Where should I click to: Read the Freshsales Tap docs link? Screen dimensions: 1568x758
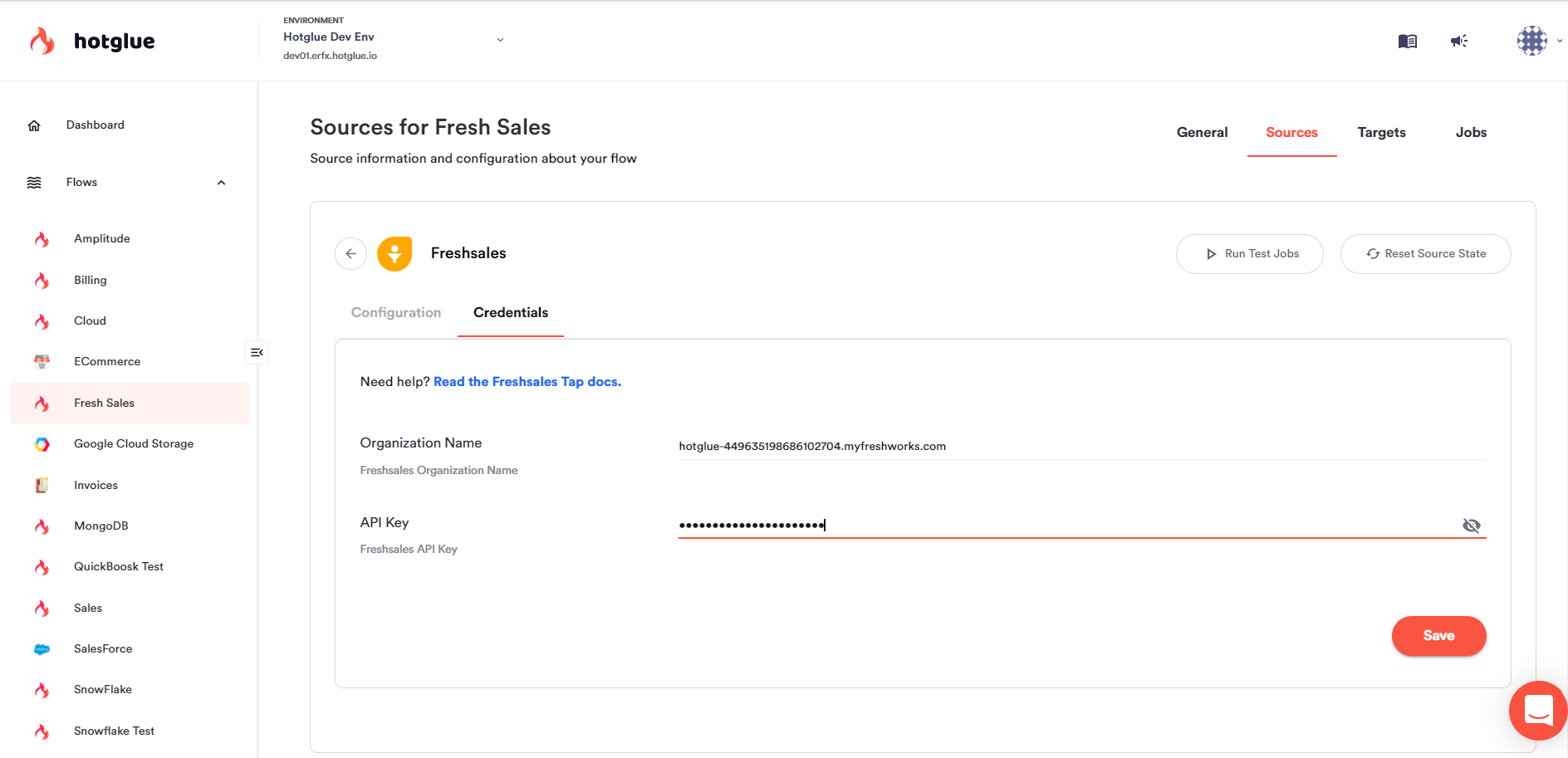click(x=527, y=382)
